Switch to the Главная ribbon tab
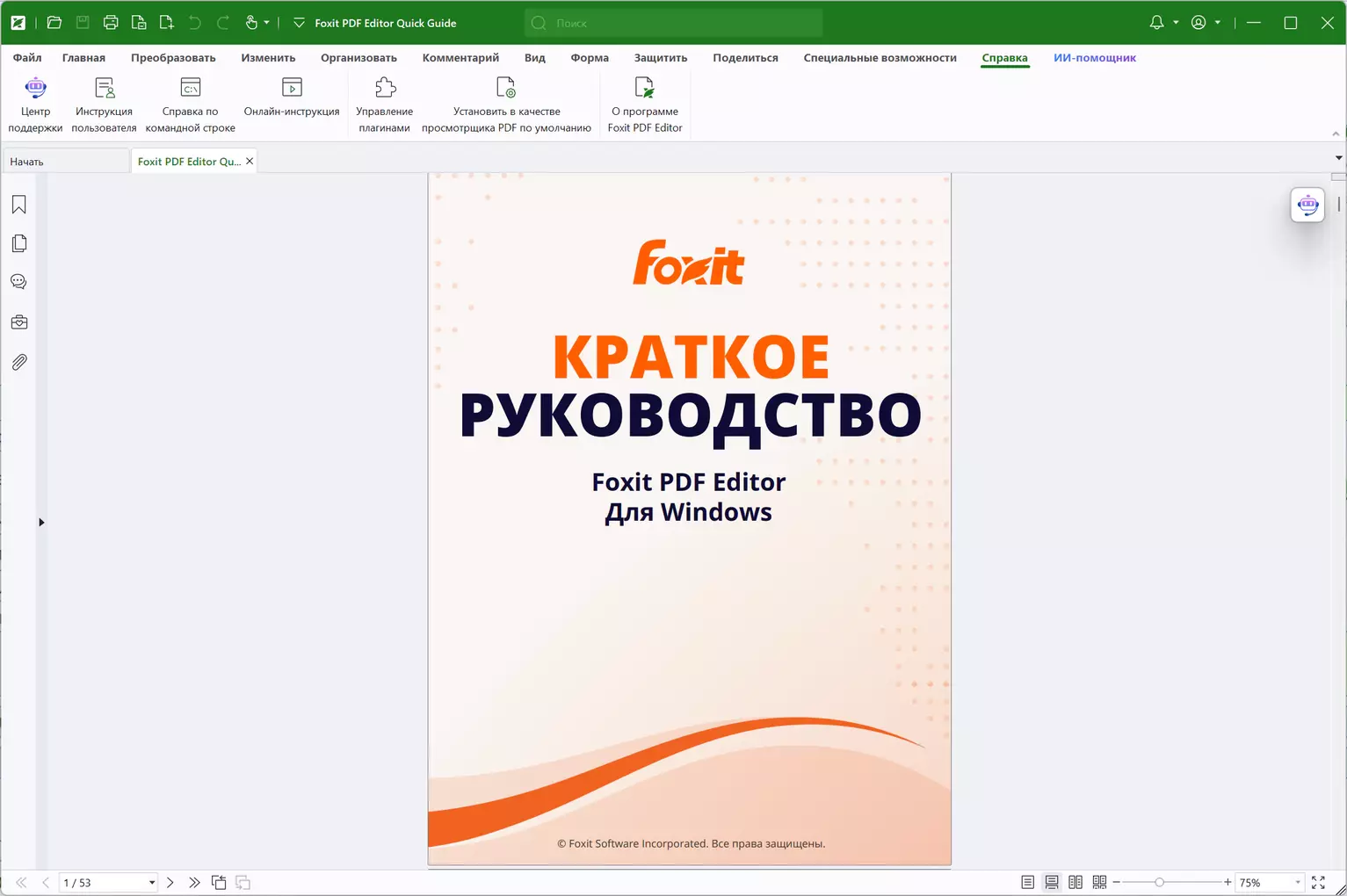The height and width of the screenshot is (896, 1347). [x=83, y=58]
